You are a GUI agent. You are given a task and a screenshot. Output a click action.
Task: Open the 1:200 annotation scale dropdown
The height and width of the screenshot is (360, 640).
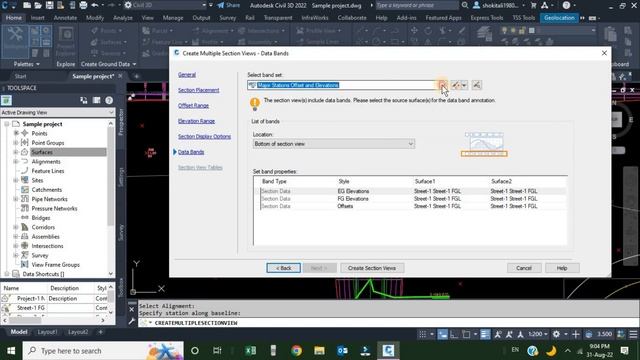tap(538, 334)
